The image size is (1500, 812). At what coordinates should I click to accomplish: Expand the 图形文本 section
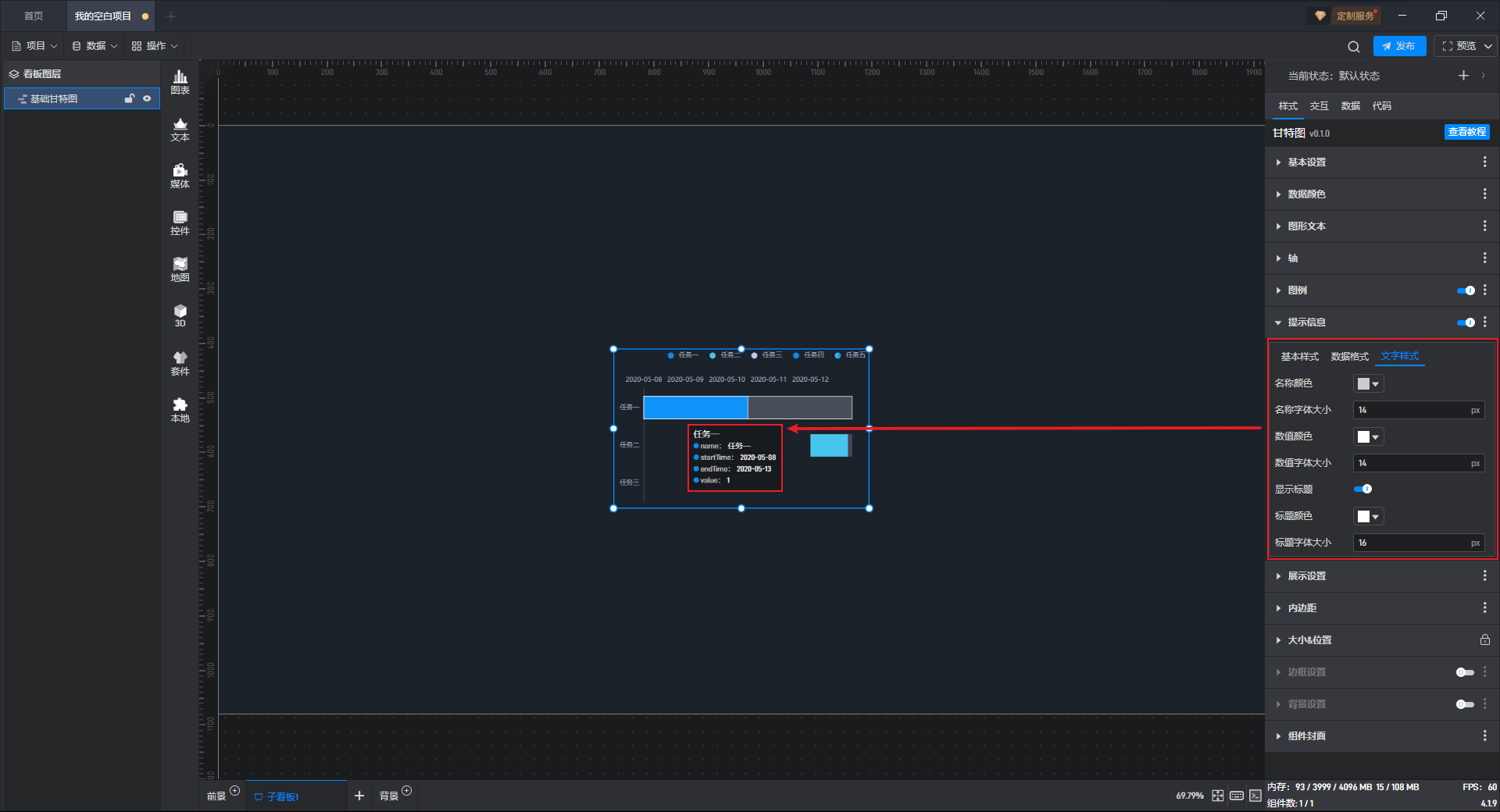click(x=1278, y=226)
